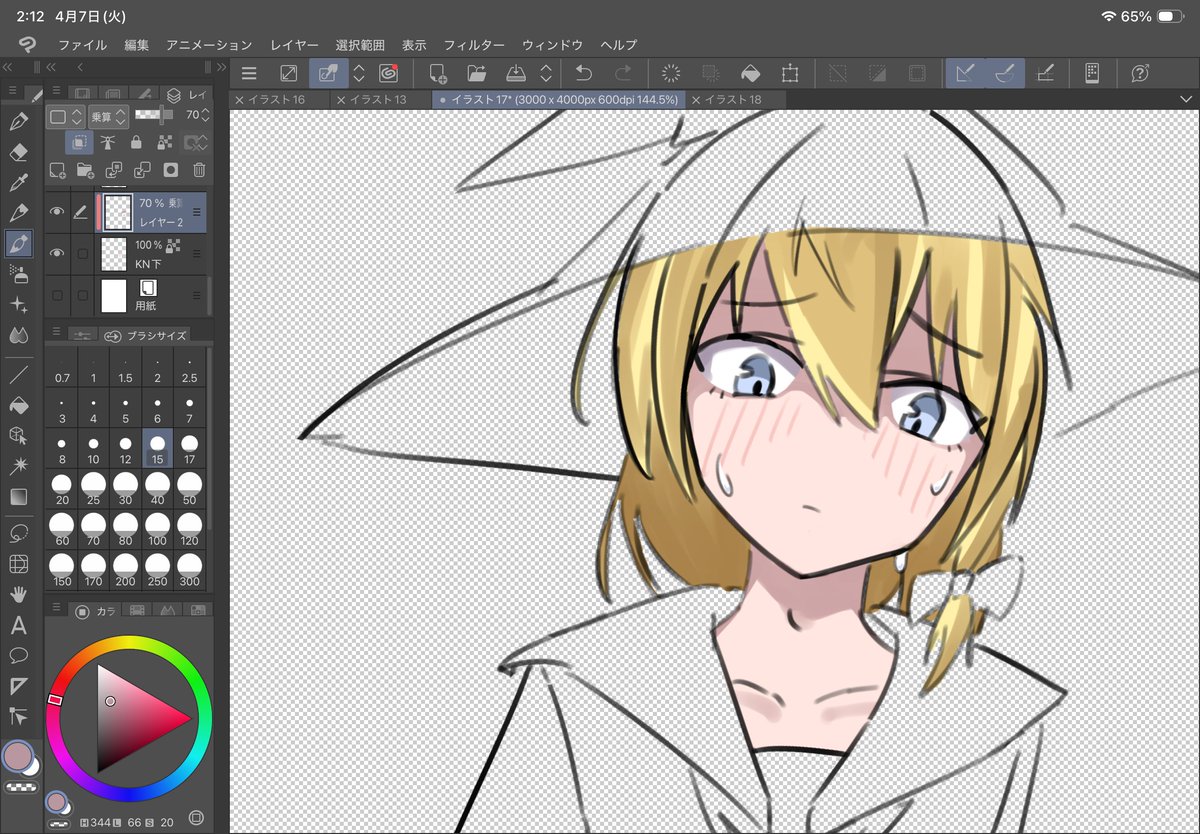
Task: Toggle visibility of the KN下 layer
Action: point(57,252)
